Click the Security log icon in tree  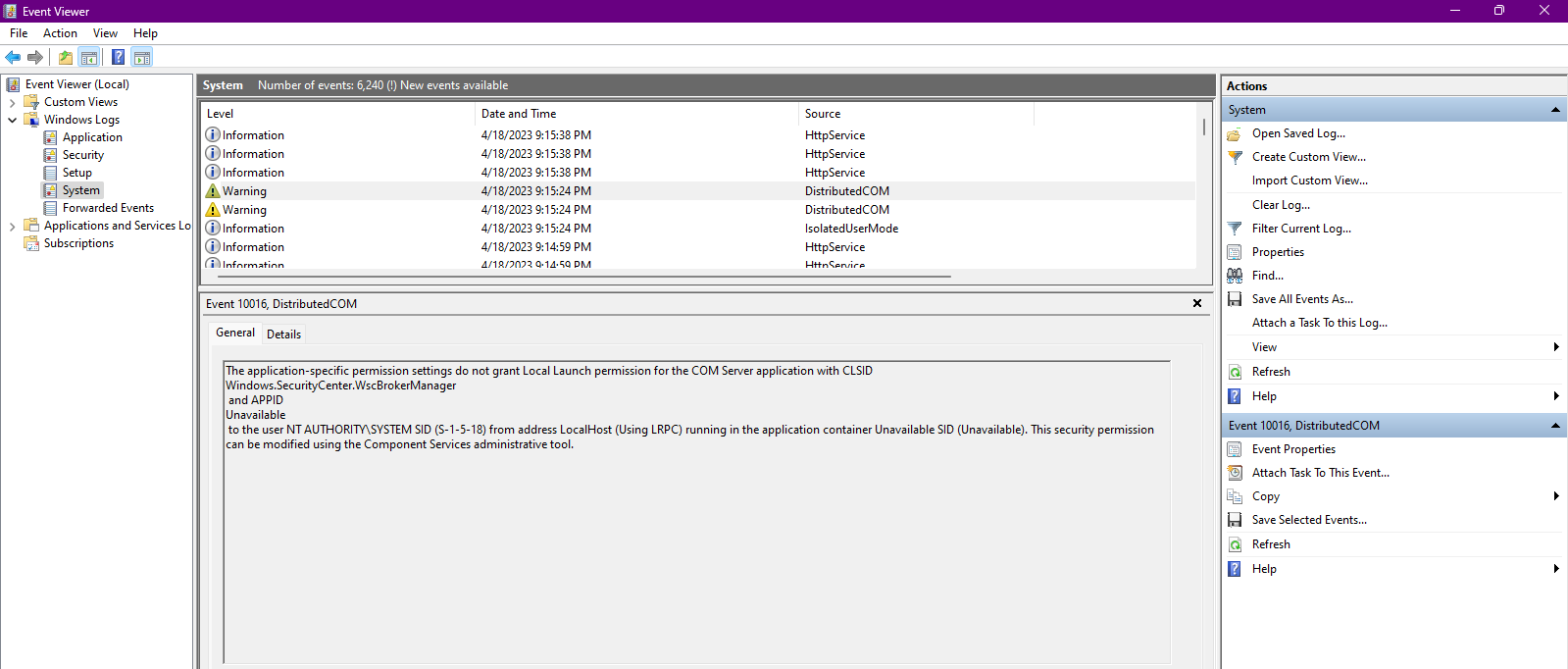pyautogui.click(x=50, y=155)
